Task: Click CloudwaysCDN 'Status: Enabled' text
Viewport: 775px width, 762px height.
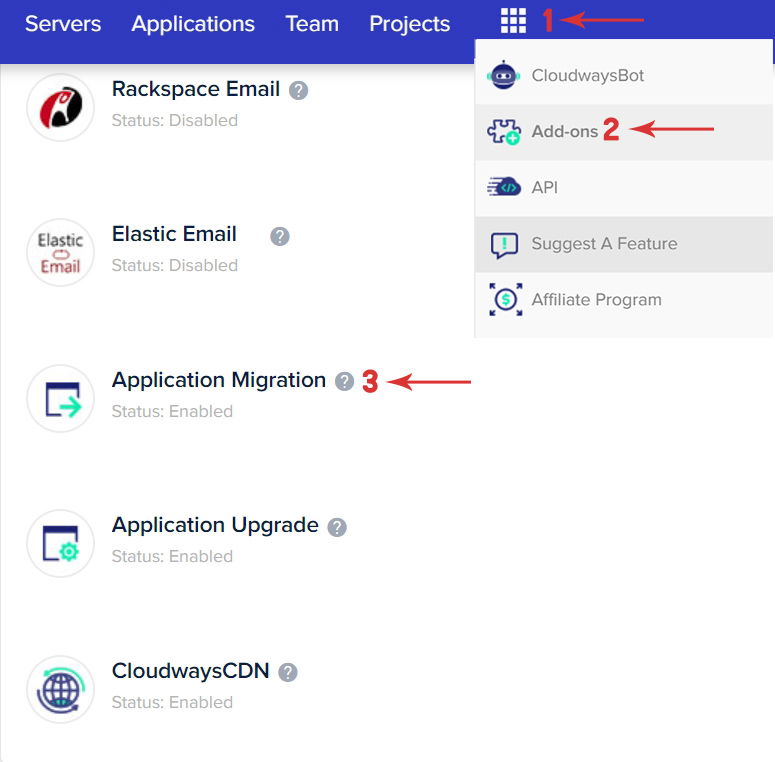Action: coord(172,702)
